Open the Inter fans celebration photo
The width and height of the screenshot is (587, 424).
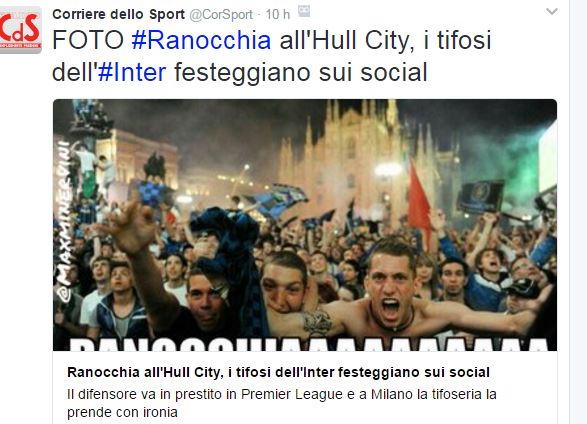pos(305,225)
